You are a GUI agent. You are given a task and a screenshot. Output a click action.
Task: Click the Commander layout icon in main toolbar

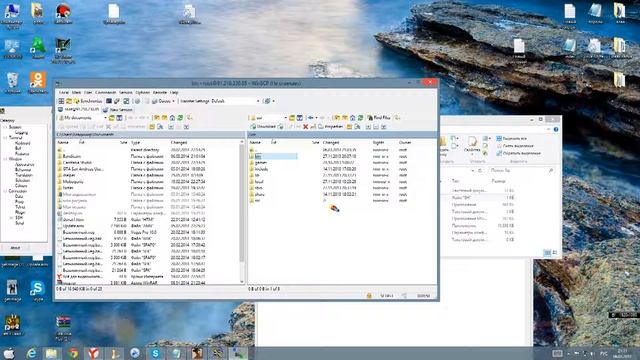[x=61, y=101]
